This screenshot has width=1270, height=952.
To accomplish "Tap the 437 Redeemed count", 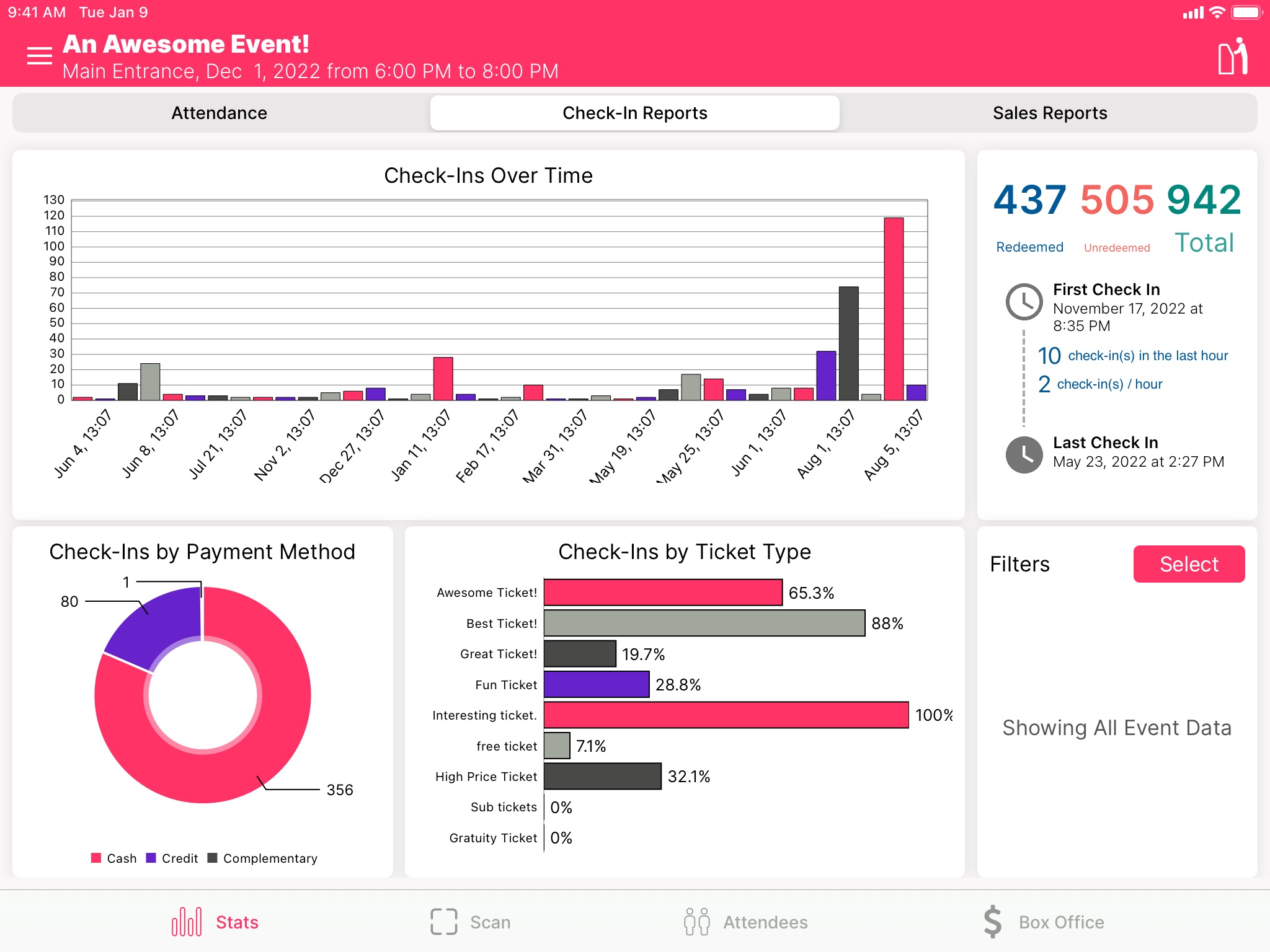I will click(x=1029, y=200).
